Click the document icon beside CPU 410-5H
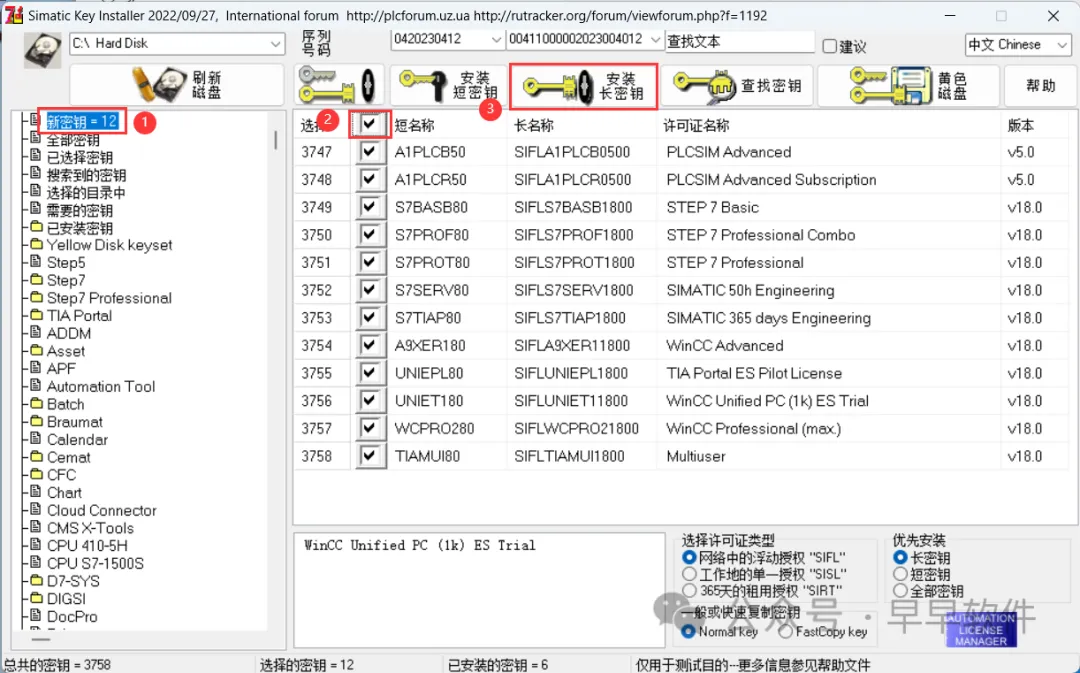Screen dimensions: 1080x673 tap(36, 545)
